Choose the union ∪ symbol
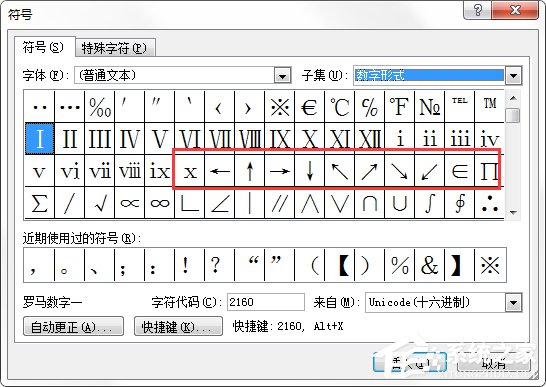The image size is (546, 387). [399, 203]
